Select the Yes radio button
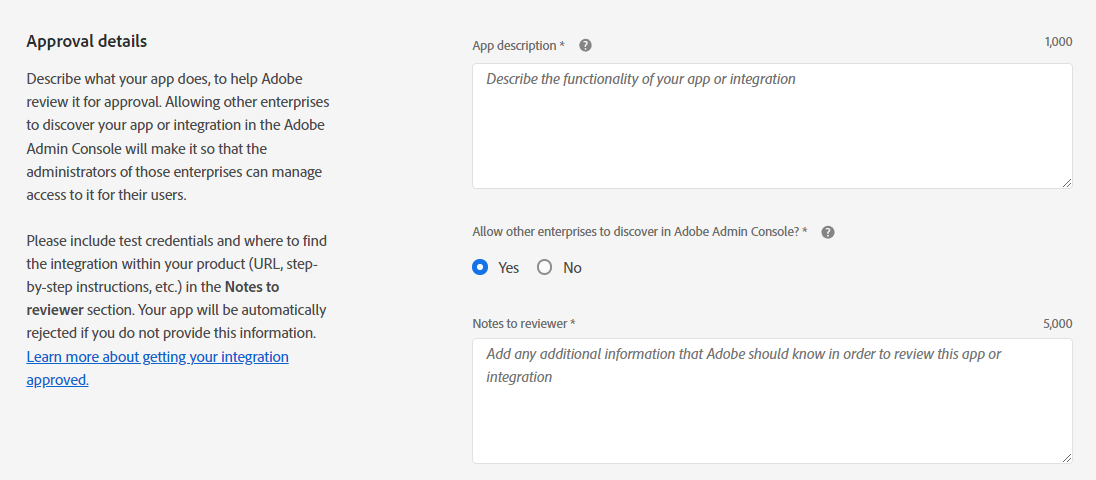The height and width of the screenshot is (480, 1096). click(480, 267)
